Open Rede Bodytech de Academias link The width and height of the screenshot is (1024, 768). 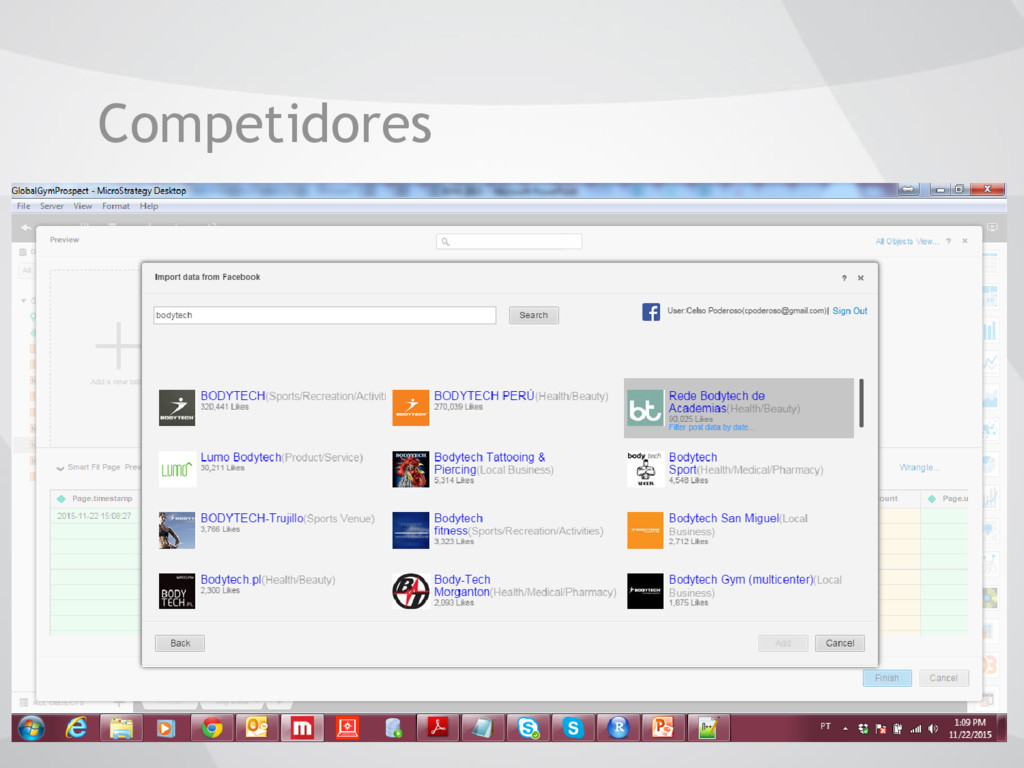click(x=716, y=402)
